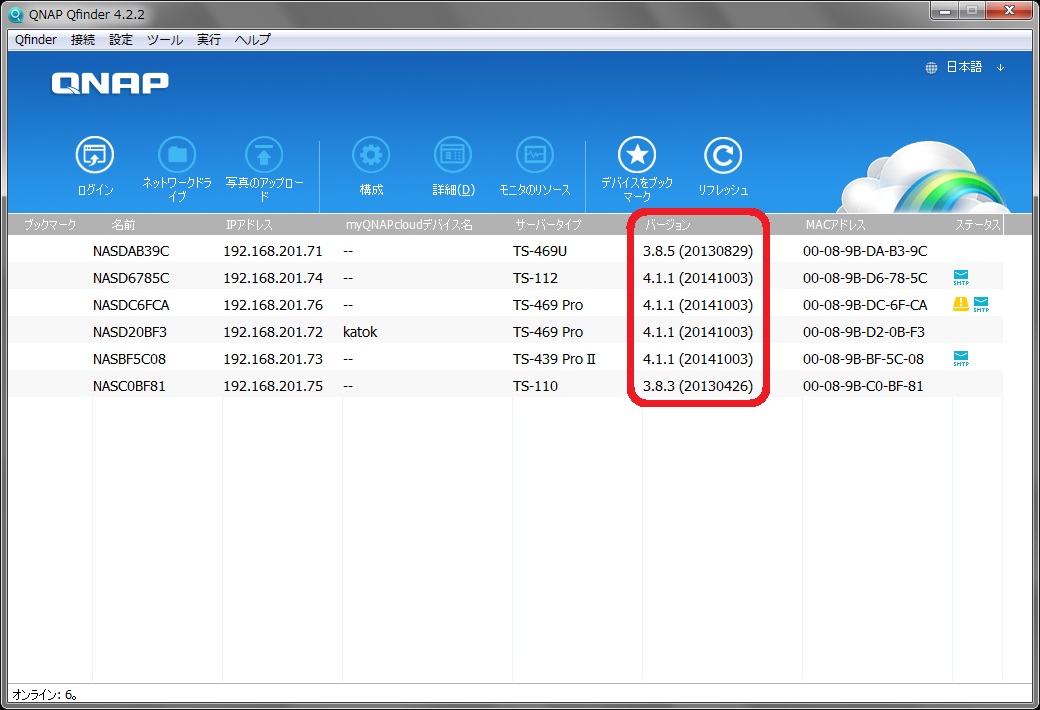Click server type TS-469U

pos(540,251)
